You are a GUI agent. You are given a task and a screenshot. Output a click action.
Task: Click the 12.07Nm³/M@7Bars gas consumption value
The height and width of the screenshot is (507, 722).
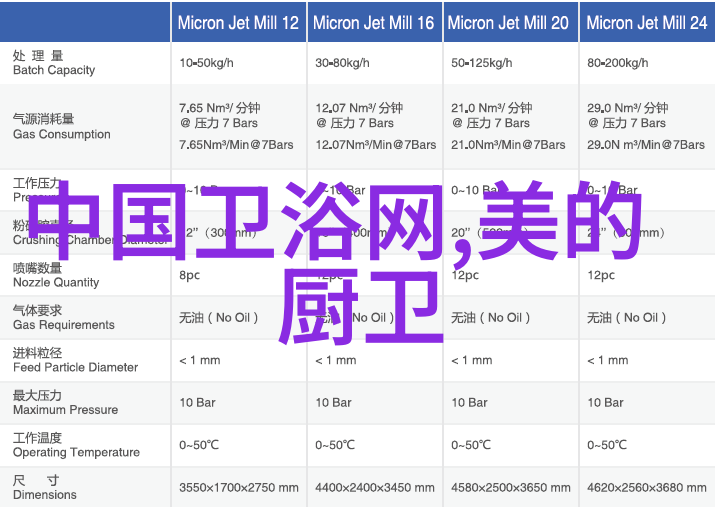pyautogui.click(x=376, y=145)
